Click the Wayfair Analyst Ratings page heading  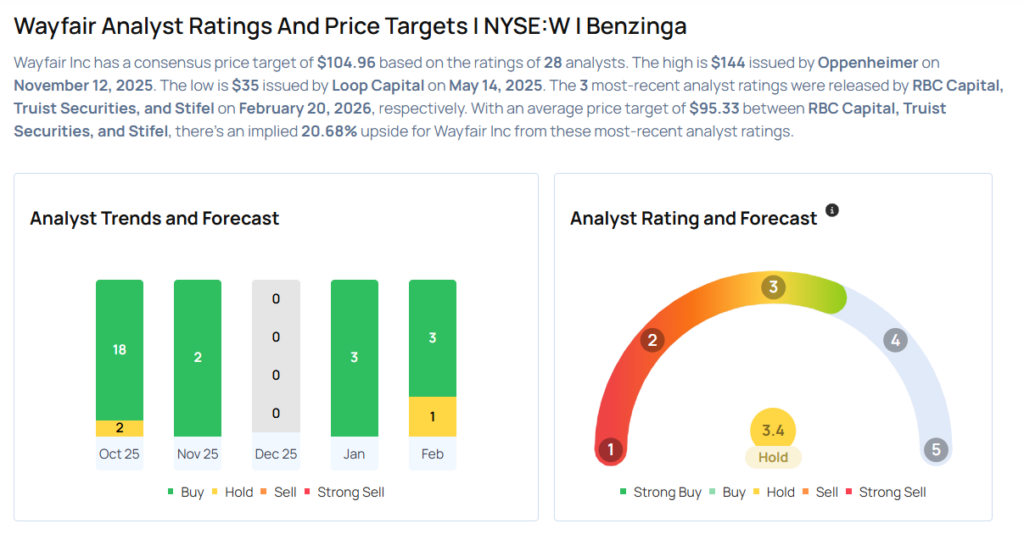click(x=350, y=25)
